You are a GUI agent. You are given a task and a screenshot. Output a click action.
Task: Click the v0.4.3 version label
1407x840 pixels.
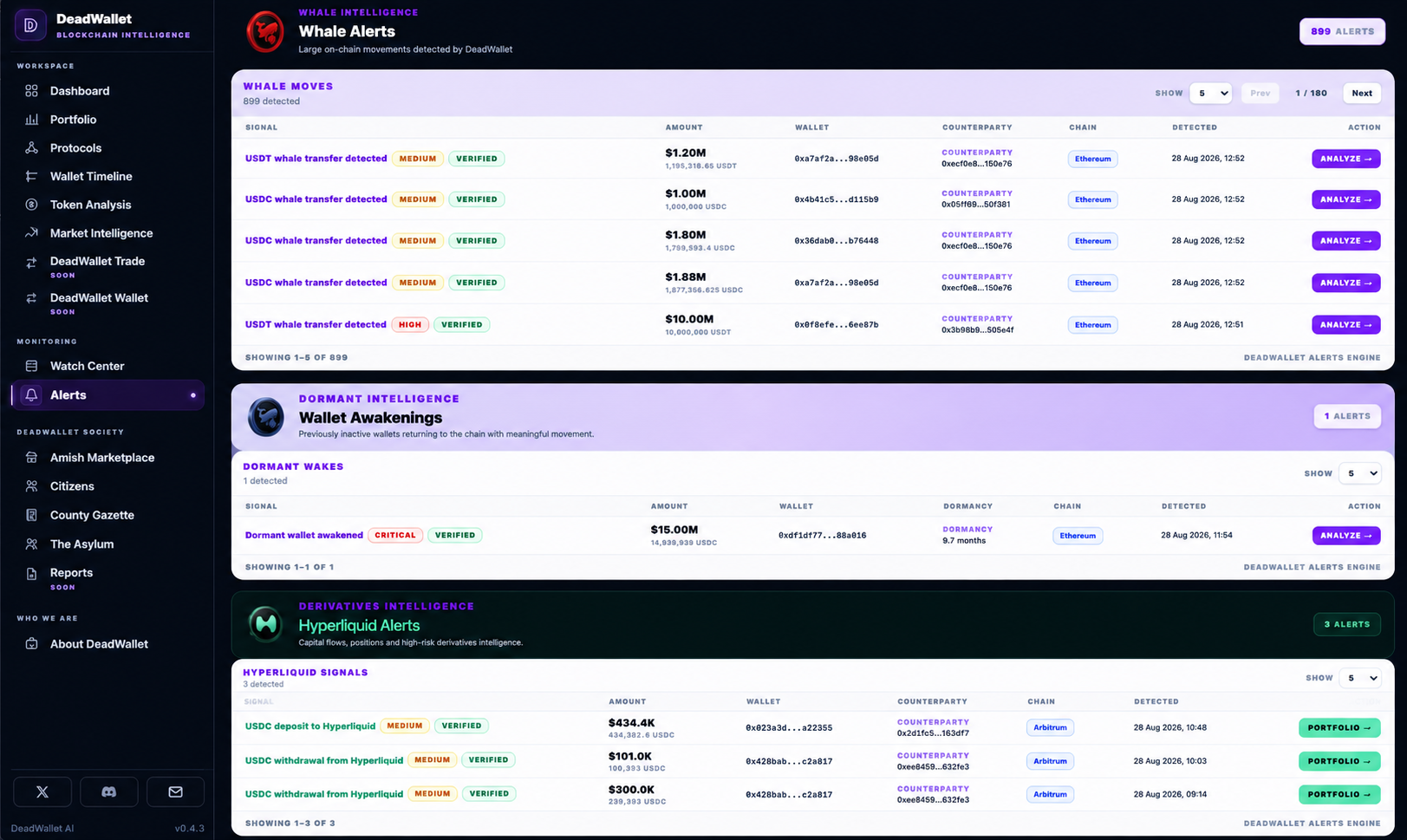189,829
